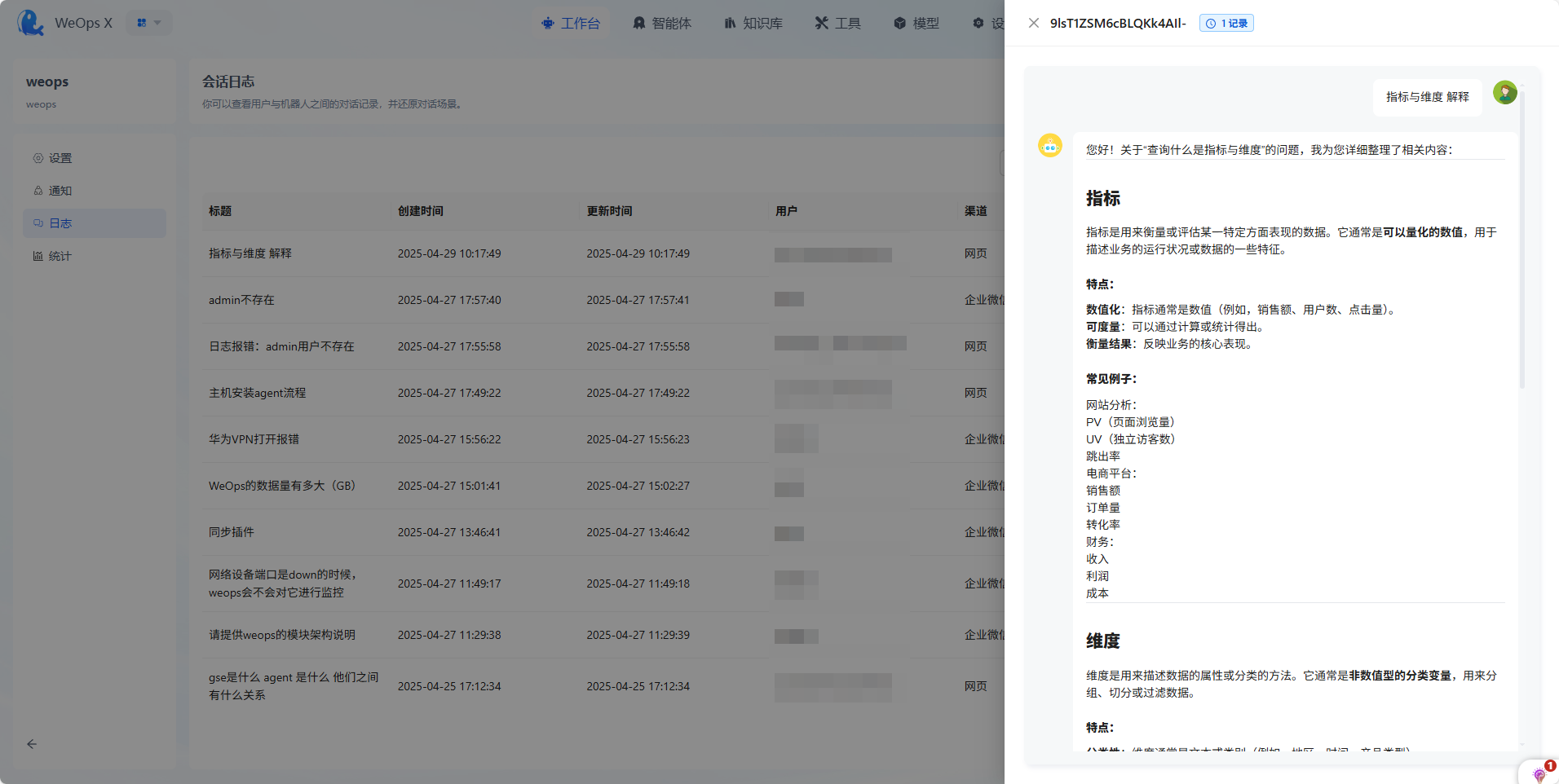The height and width of the screenshot is (784, 1559).
Task: Click the weops bot name card
Action: pos(95,91)
